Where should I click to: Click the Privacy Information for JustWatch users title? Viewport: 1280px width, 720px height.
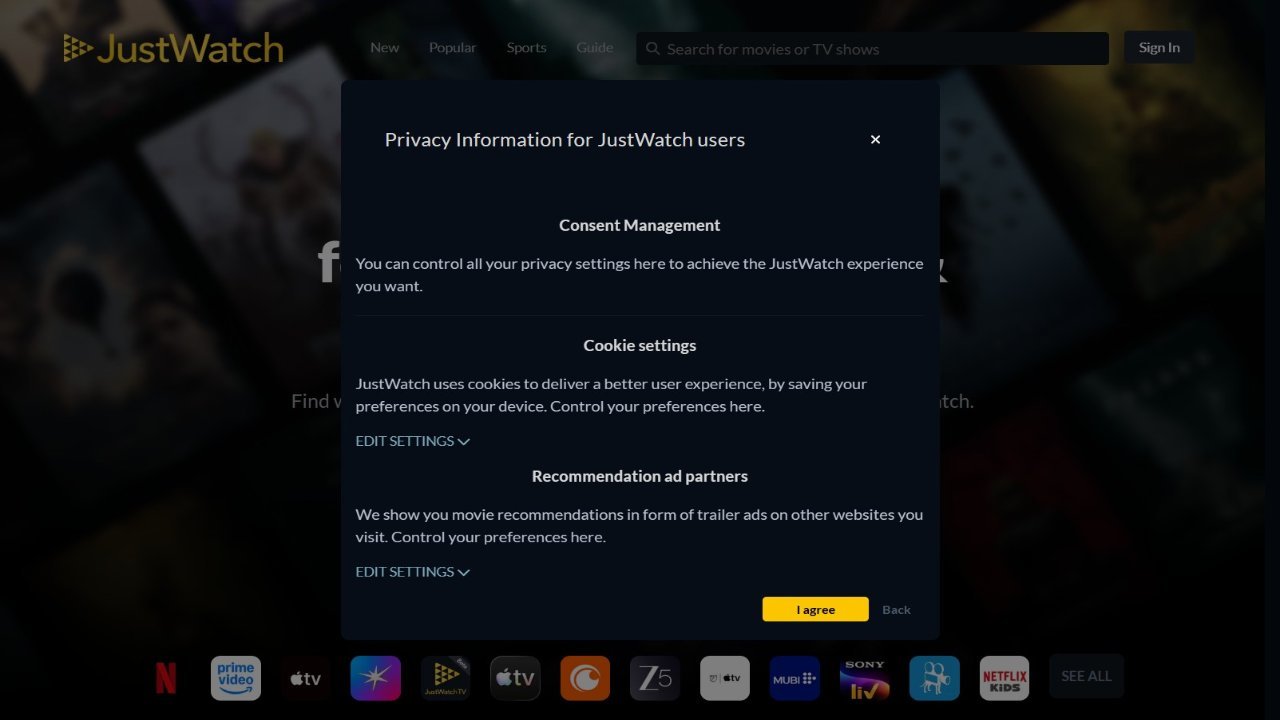(x=565, y=140)
